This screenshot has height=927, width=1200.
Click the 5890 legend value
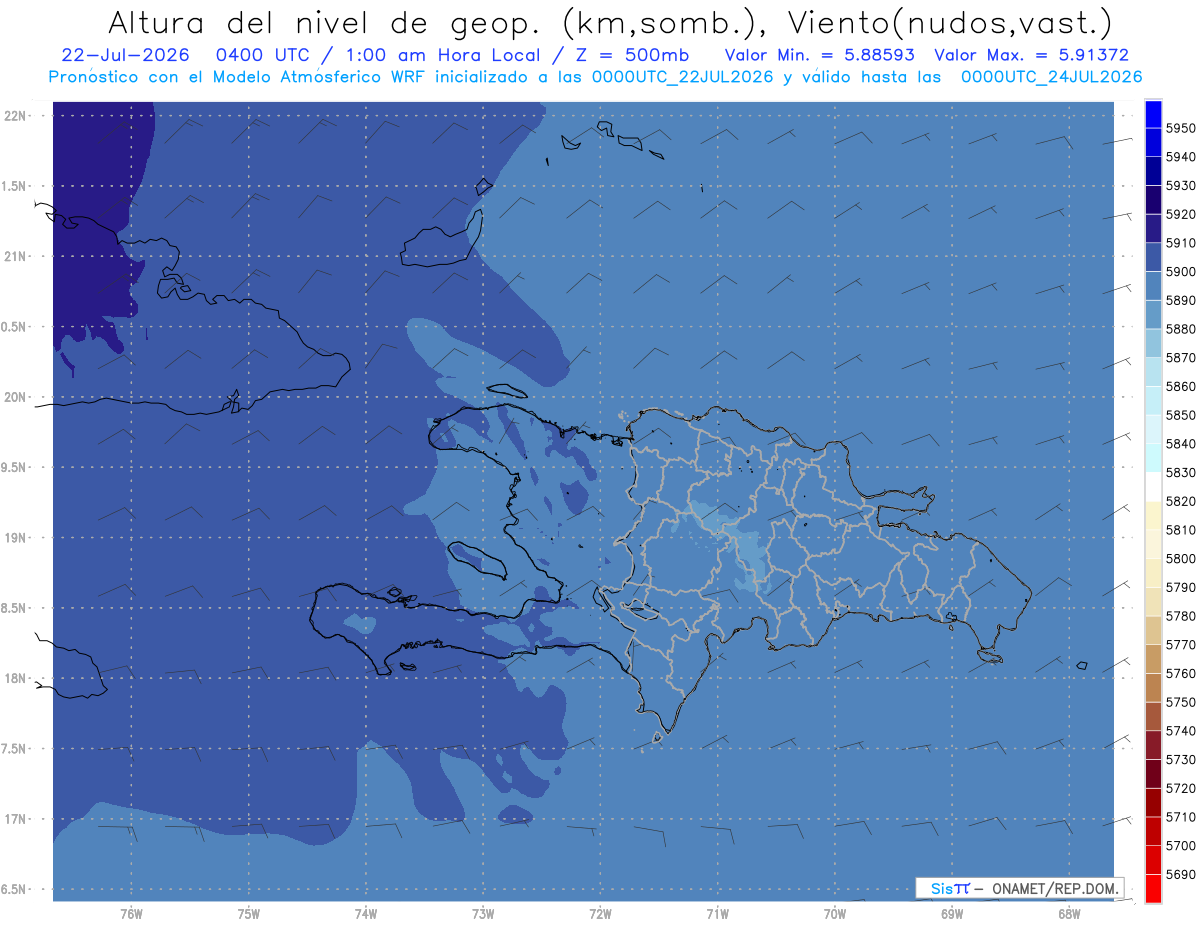[x=1181, y=300]
